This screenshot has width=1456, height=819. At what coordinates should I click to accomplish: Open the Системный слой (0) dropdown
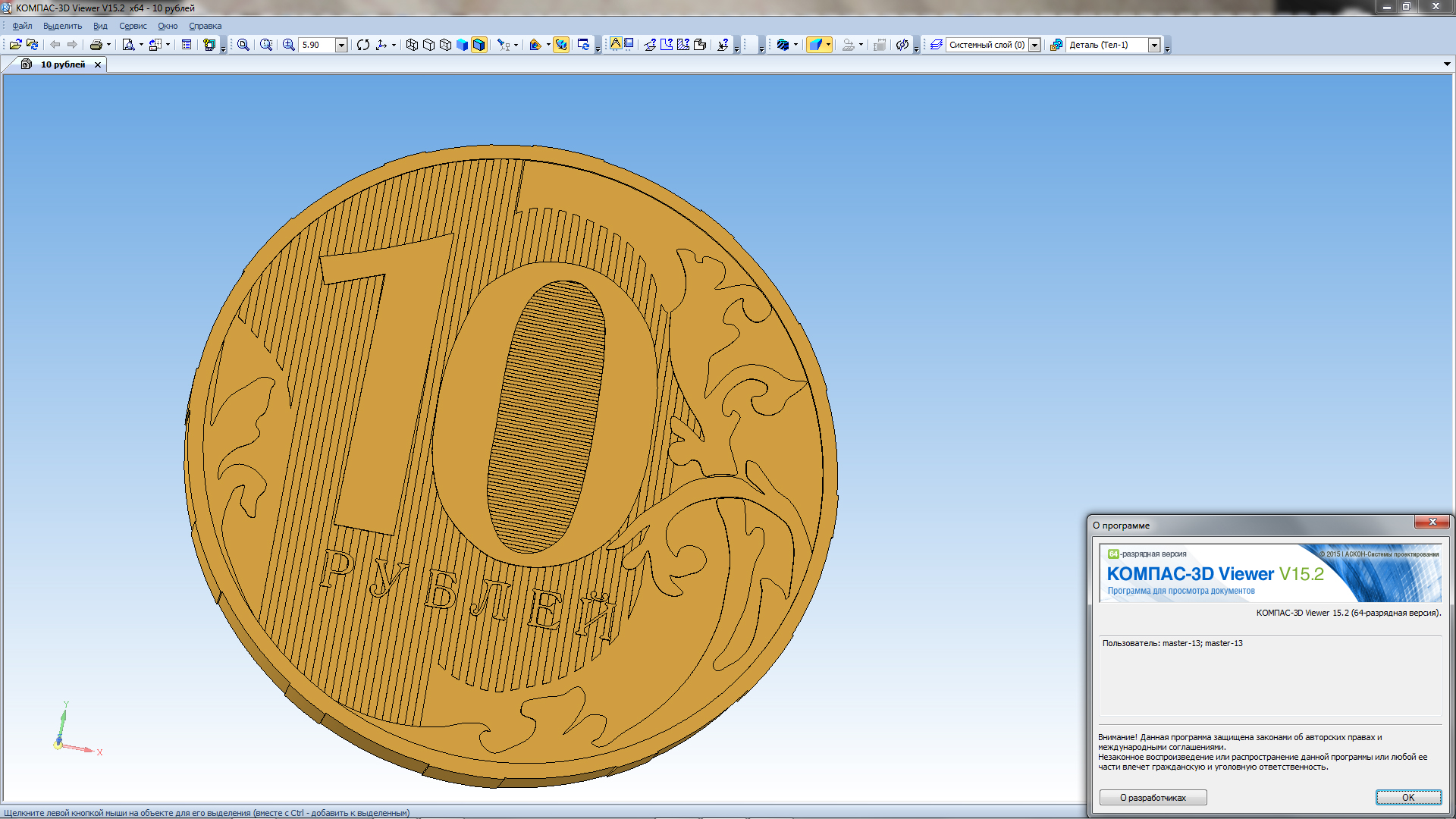1034,45
